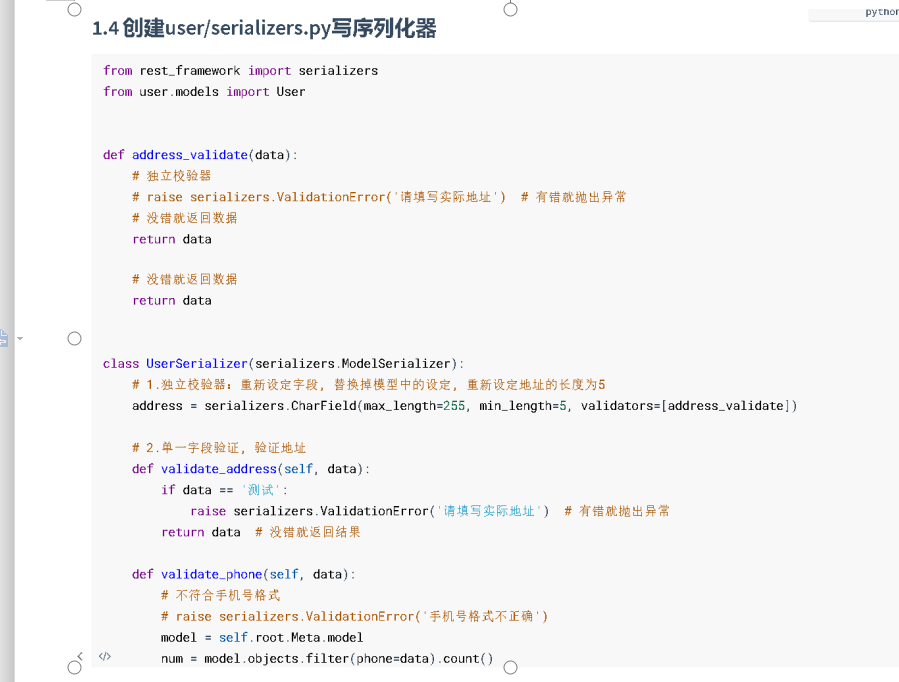Image resolution: width=899 pixels, height=682 pixels.
Task: Click the circle handle after count()
Action: pos(510,667)
